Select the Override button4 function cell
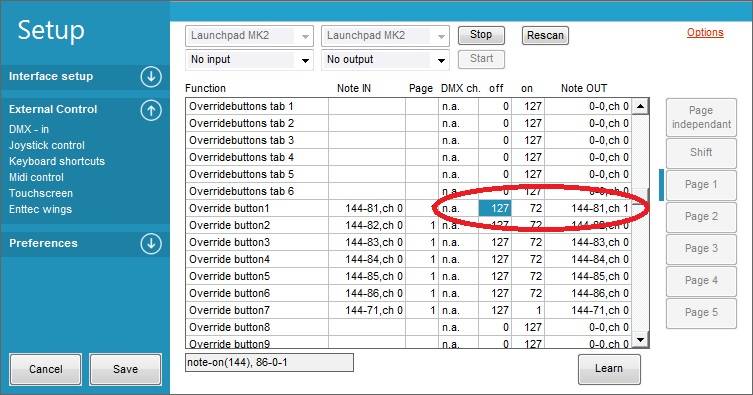Image resolution: width=753 pixels, height=395 pixels. click(x=257, y=259)
